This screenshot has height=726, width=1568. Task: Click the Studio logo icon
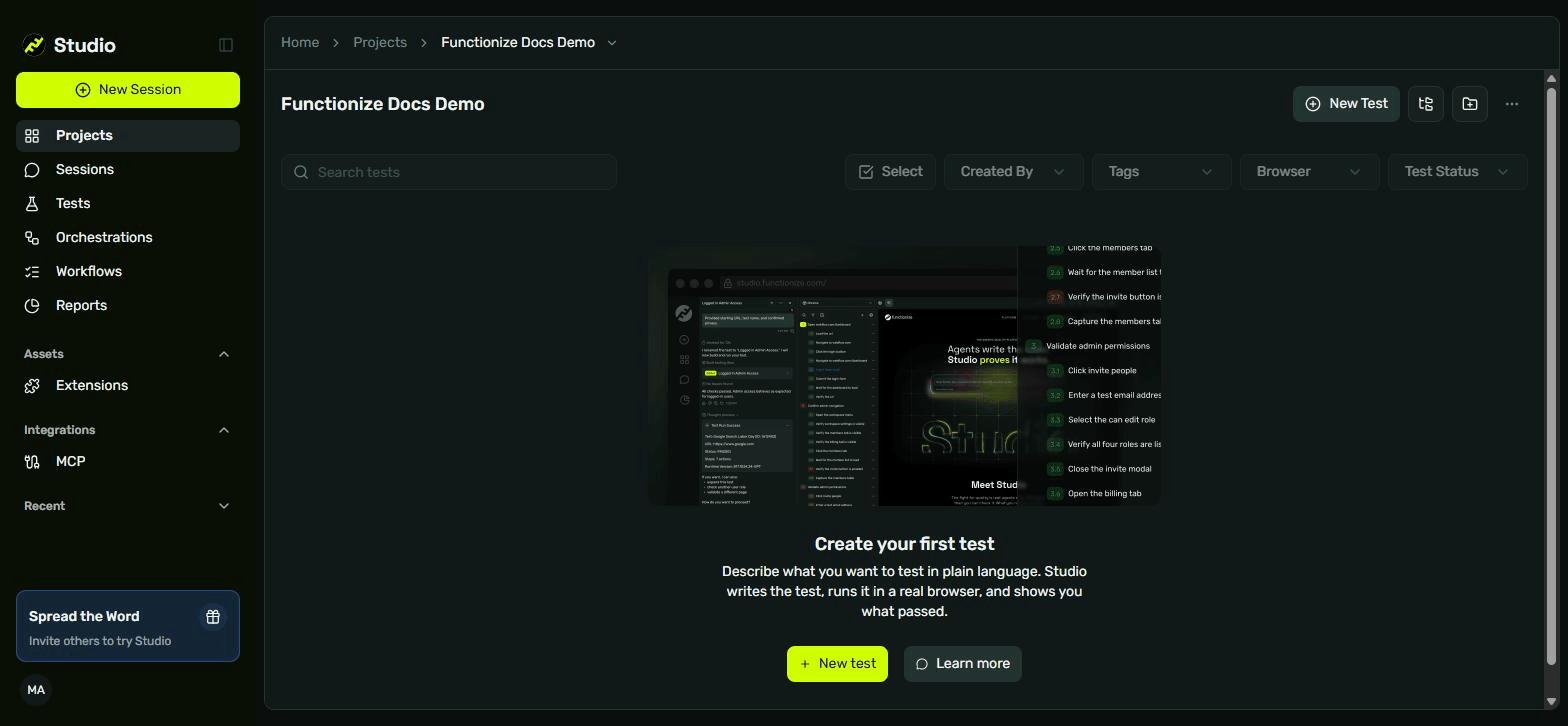click(34, 45)
